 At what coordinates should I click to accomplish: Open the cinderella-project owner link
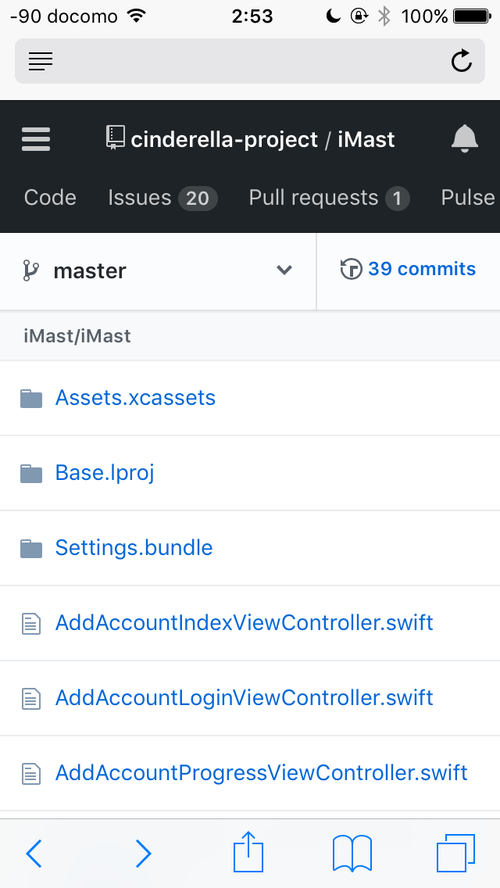click(224, 139)
